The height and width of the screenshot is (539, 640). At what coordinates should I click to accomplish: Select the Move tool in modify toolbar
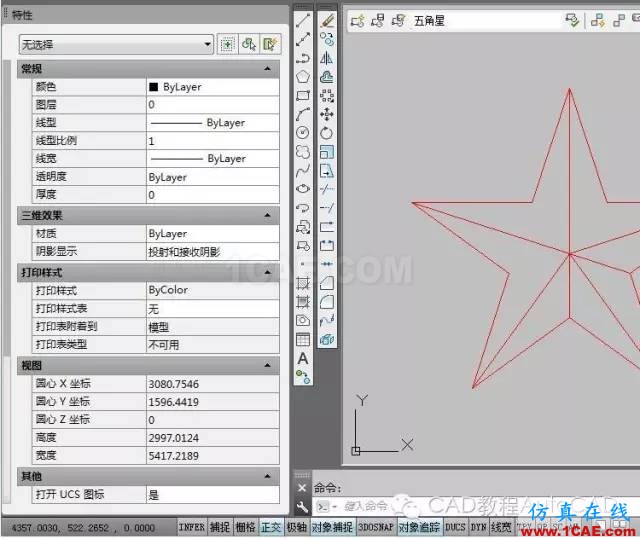pyautogui.click(x=327, y=115)
